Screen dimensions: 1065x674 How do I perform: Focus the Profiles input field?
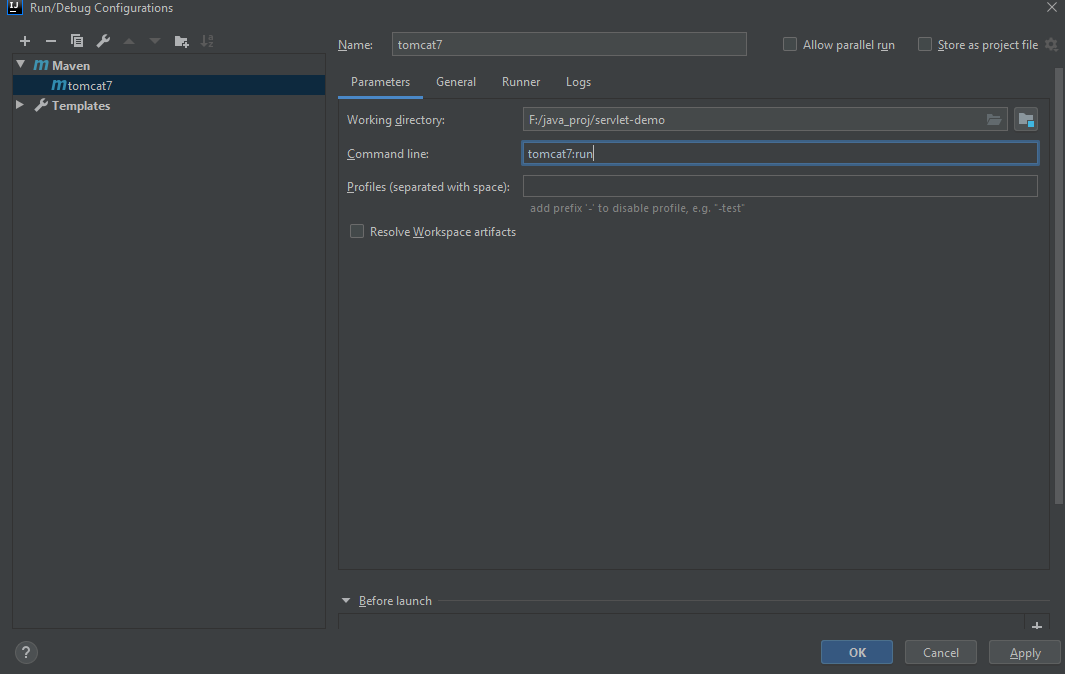click(x=780, y=186)
